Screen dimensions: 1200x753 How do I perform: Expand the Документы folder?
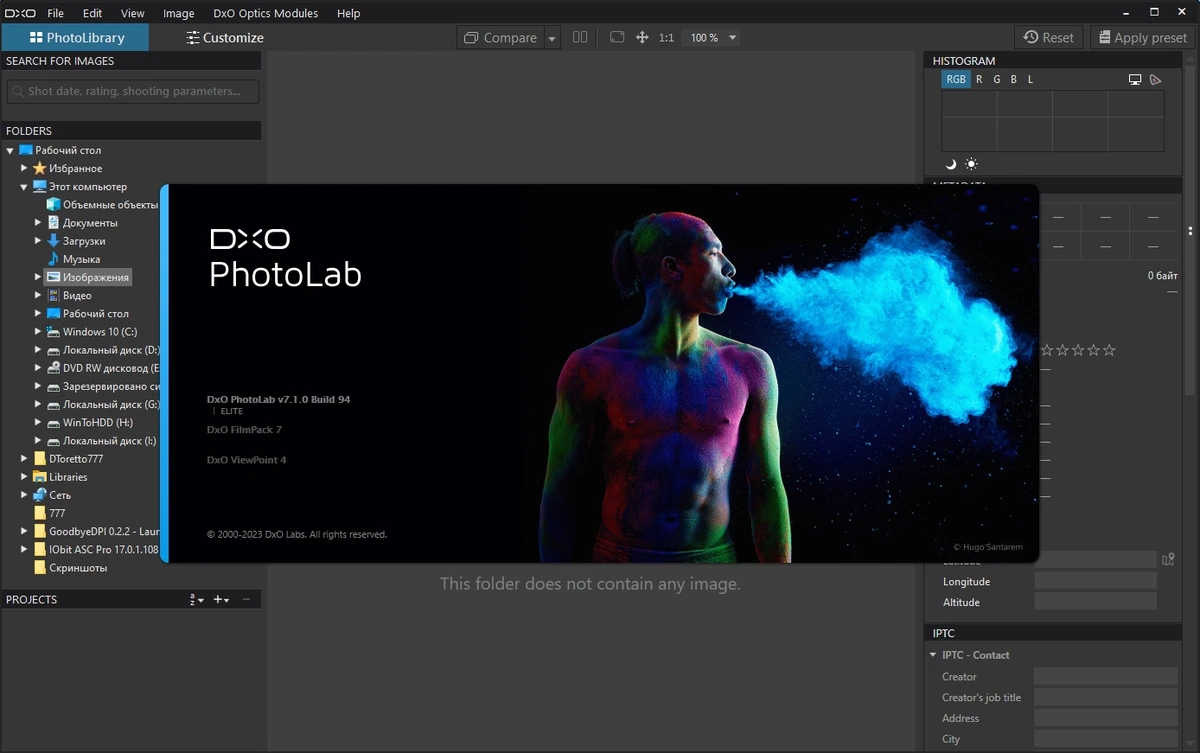(38, 223)
